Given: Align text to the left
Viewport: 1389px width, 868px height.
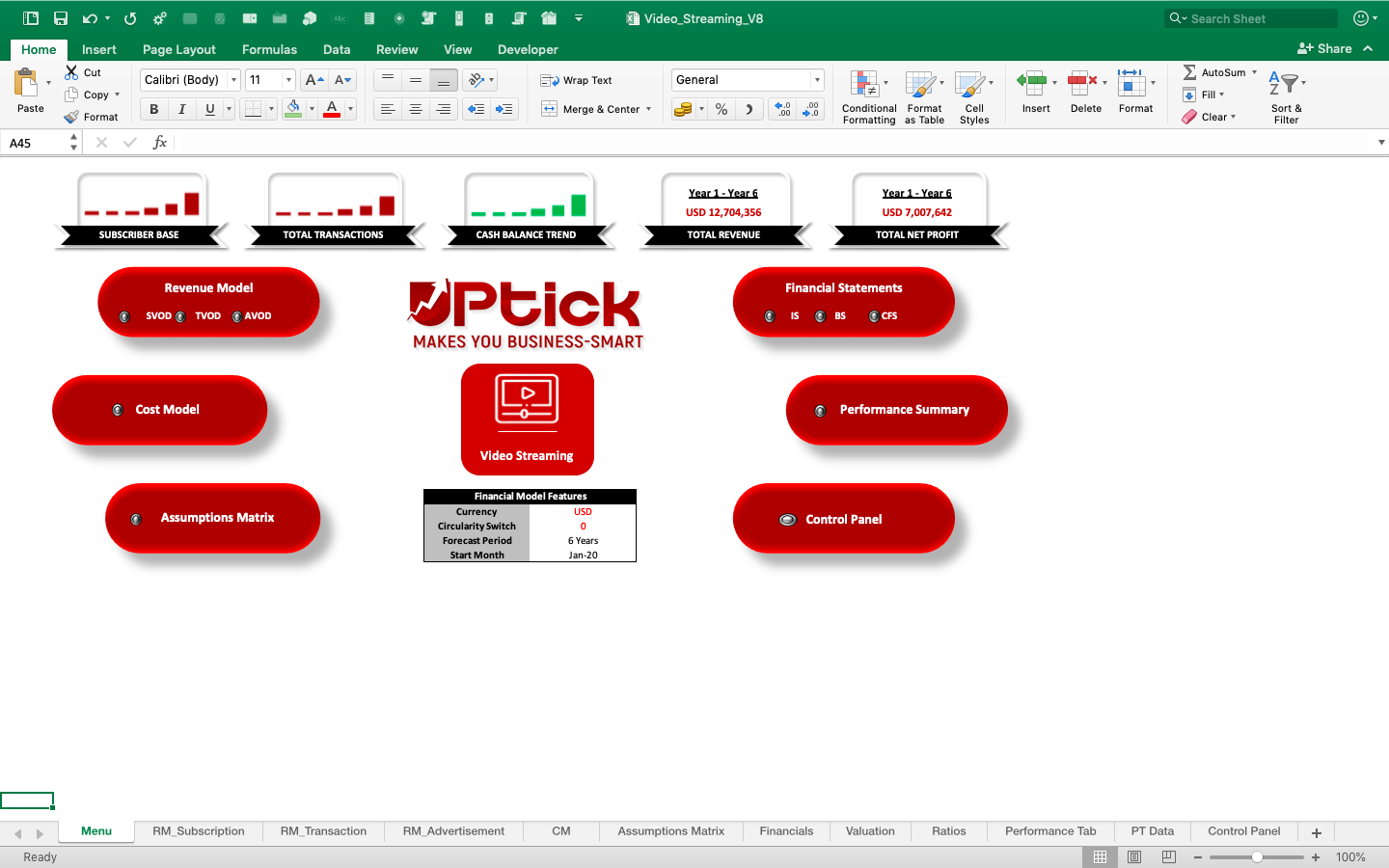Looking at the screenshot, I should pyautogui.click(x=388, y=109).
